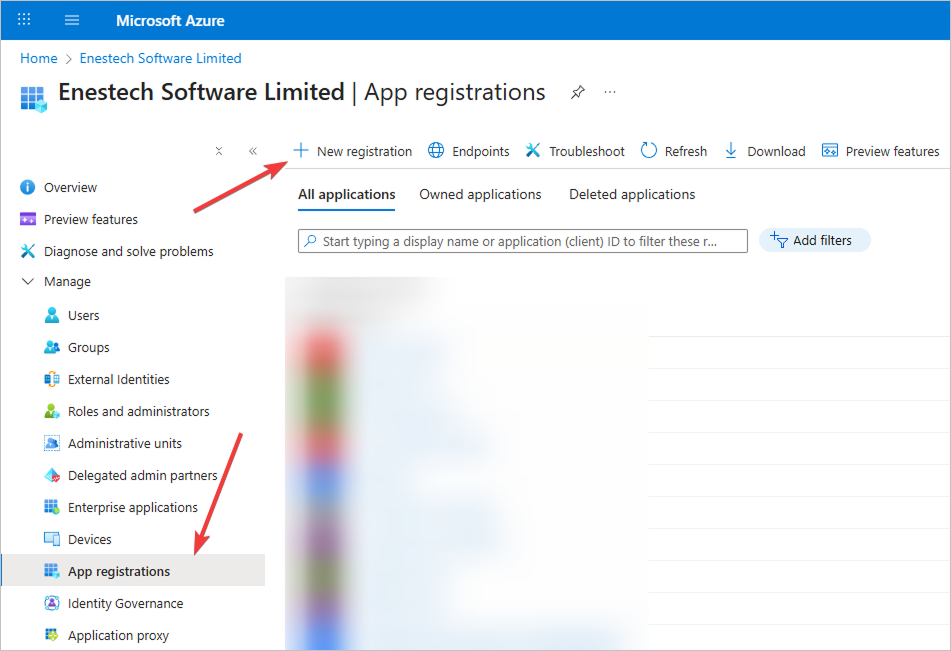This screenshot has height=651, width=951.
Task: Click the search magnifier icon
Action: 311,241
